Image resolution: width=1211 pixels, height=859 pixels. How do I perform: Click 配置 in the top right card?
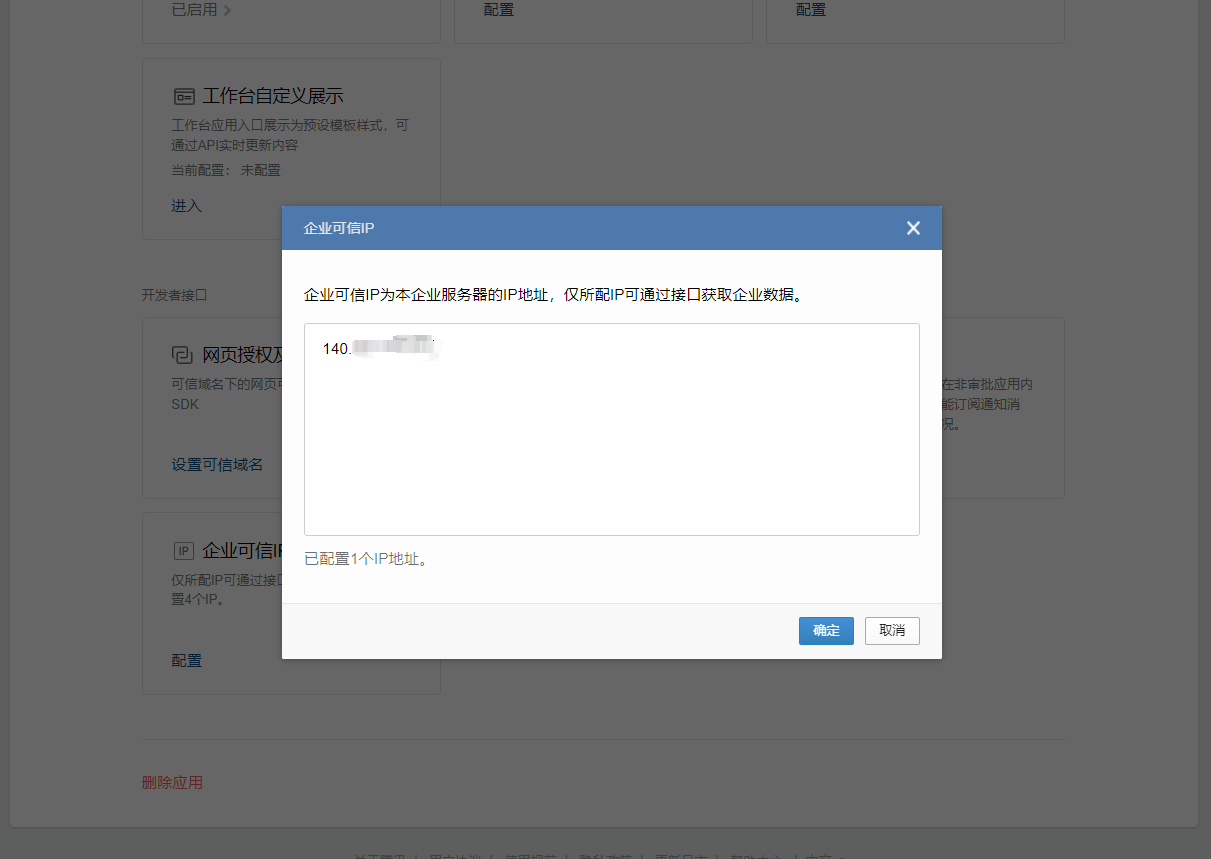pyautogui.click(x=810, y=9)
